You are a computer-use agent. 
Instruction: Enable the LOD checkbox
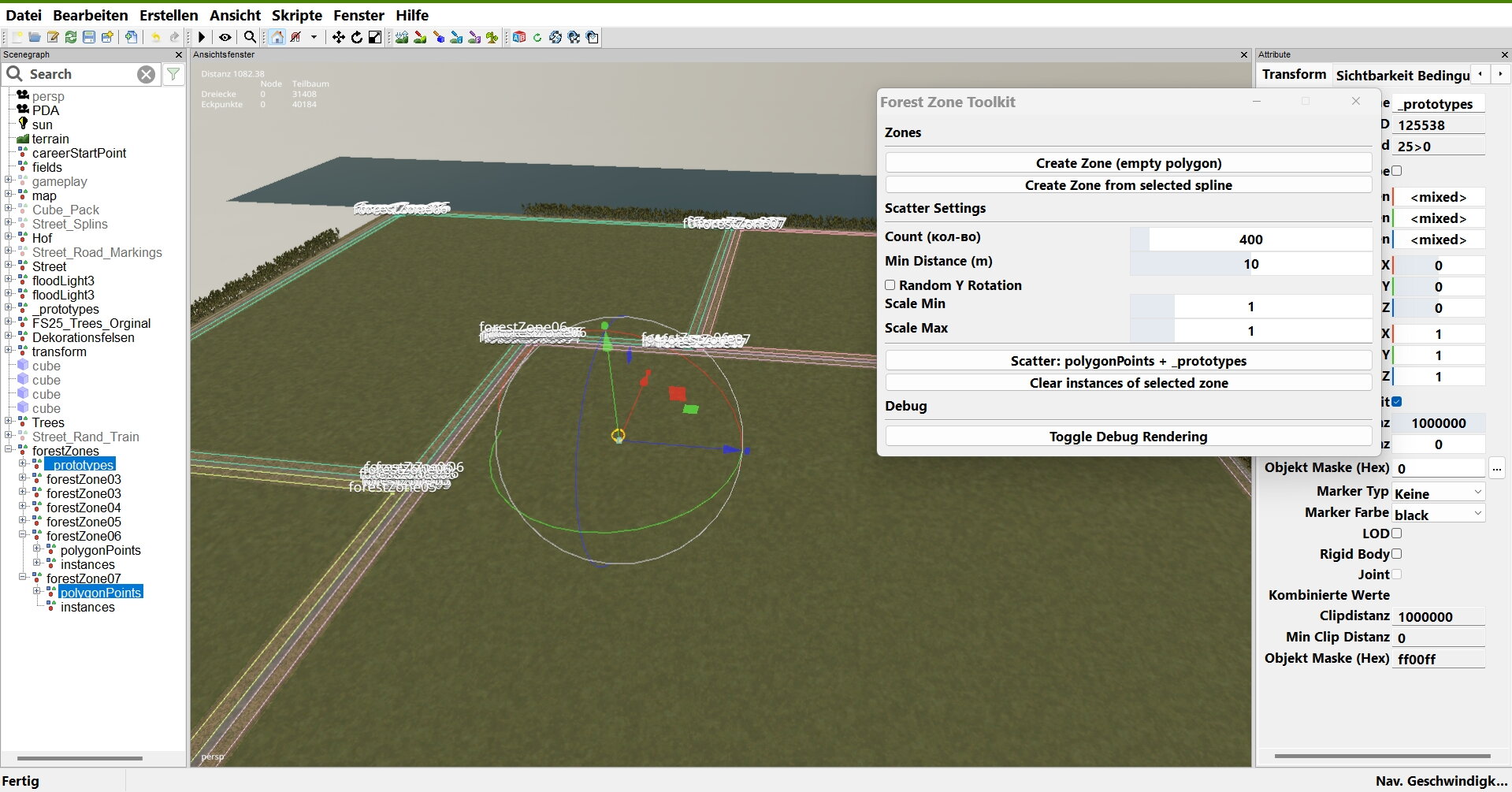(1397, 534)
